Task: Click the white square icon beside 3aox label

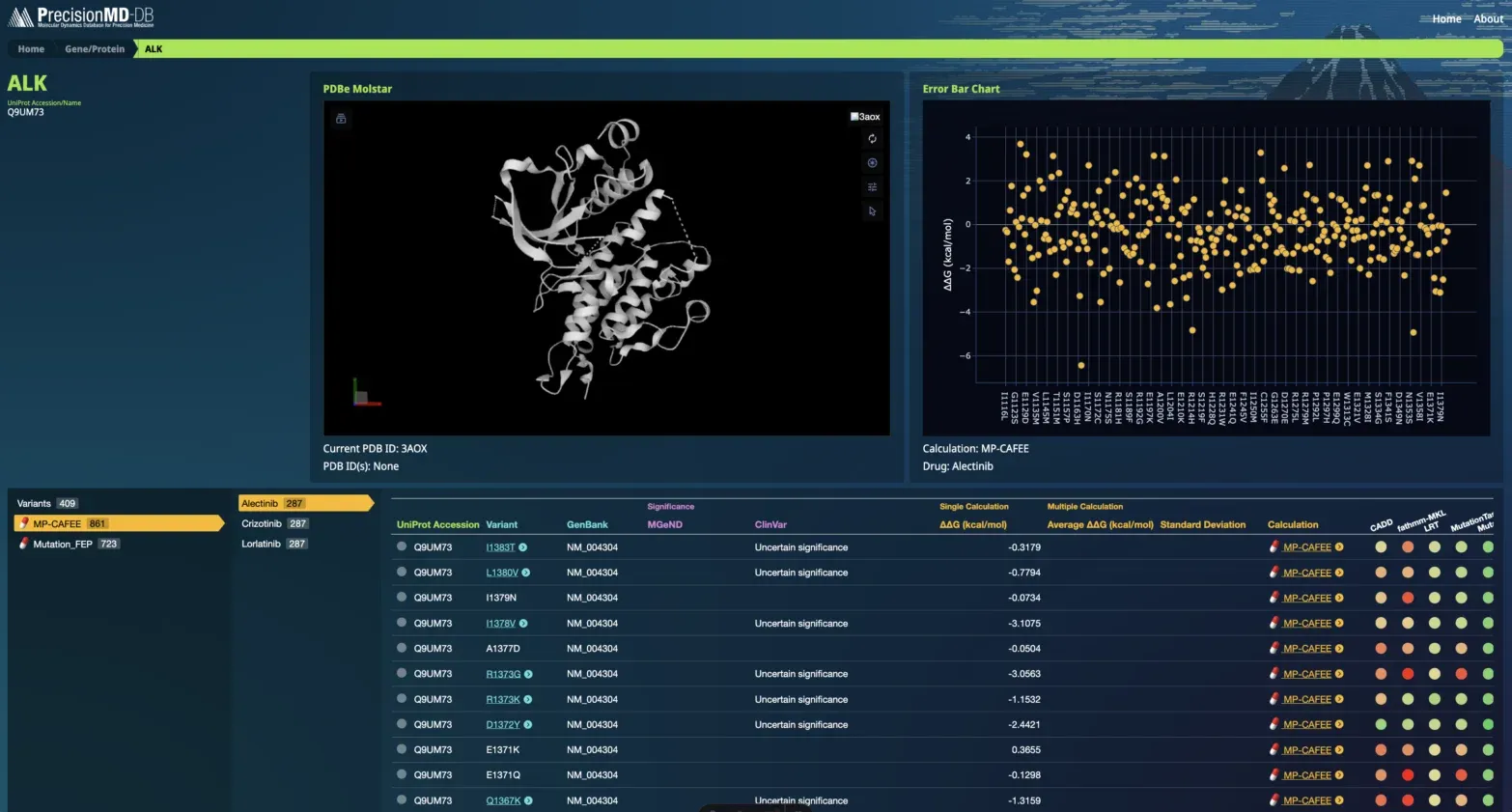Action: pyautogui.click(x=854, y=117)
